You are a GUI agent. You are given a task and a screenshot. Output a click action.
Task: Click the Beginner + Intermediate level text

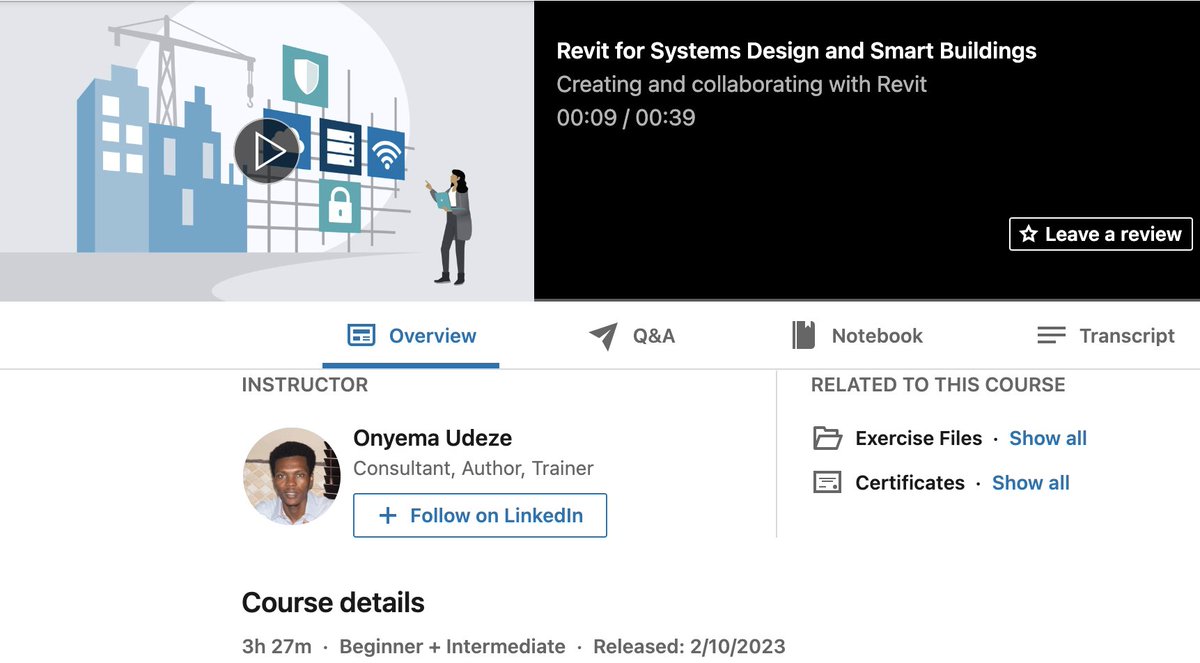[453, 647]
